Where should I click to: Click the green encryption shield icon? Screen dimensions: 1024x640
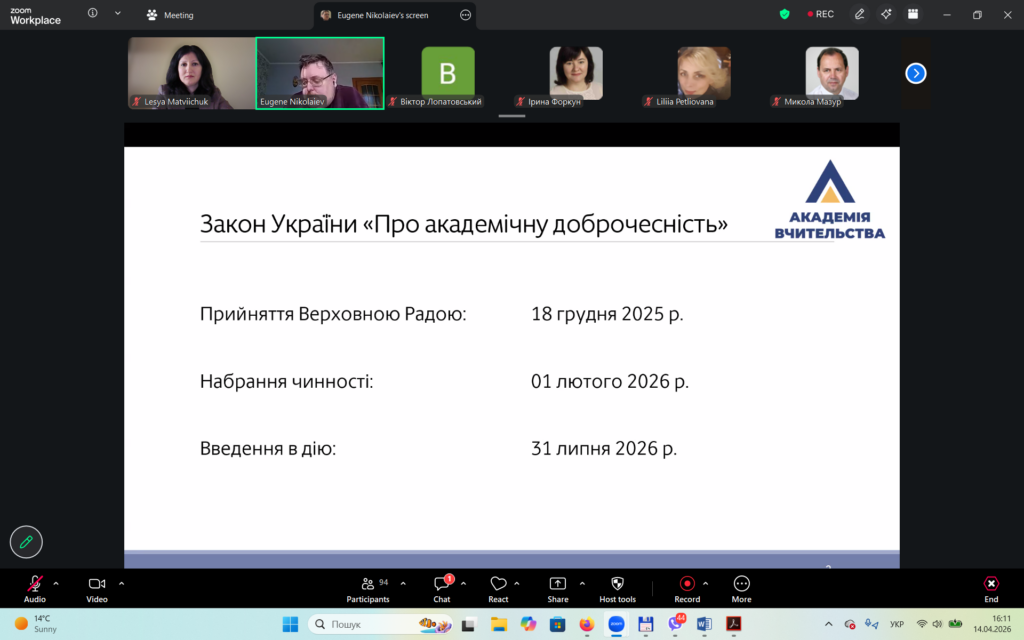[x=785, y=14]
